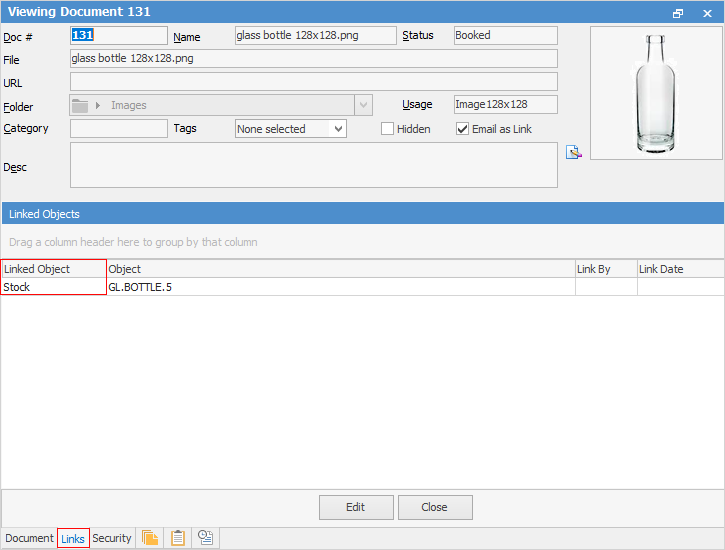Uncheck the Email as Link checkbox
725x550 pixels.
click(x=462, y=129)
